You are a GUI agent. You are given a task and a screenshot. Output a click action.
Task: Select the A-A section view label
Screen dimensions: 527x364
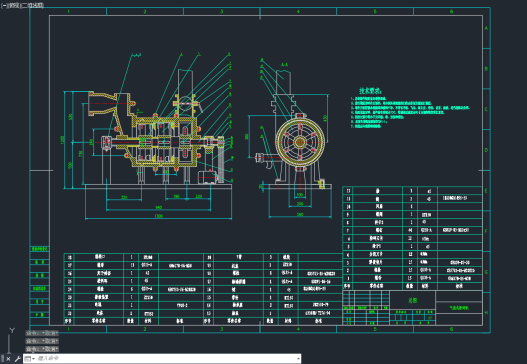click(284, 65)
